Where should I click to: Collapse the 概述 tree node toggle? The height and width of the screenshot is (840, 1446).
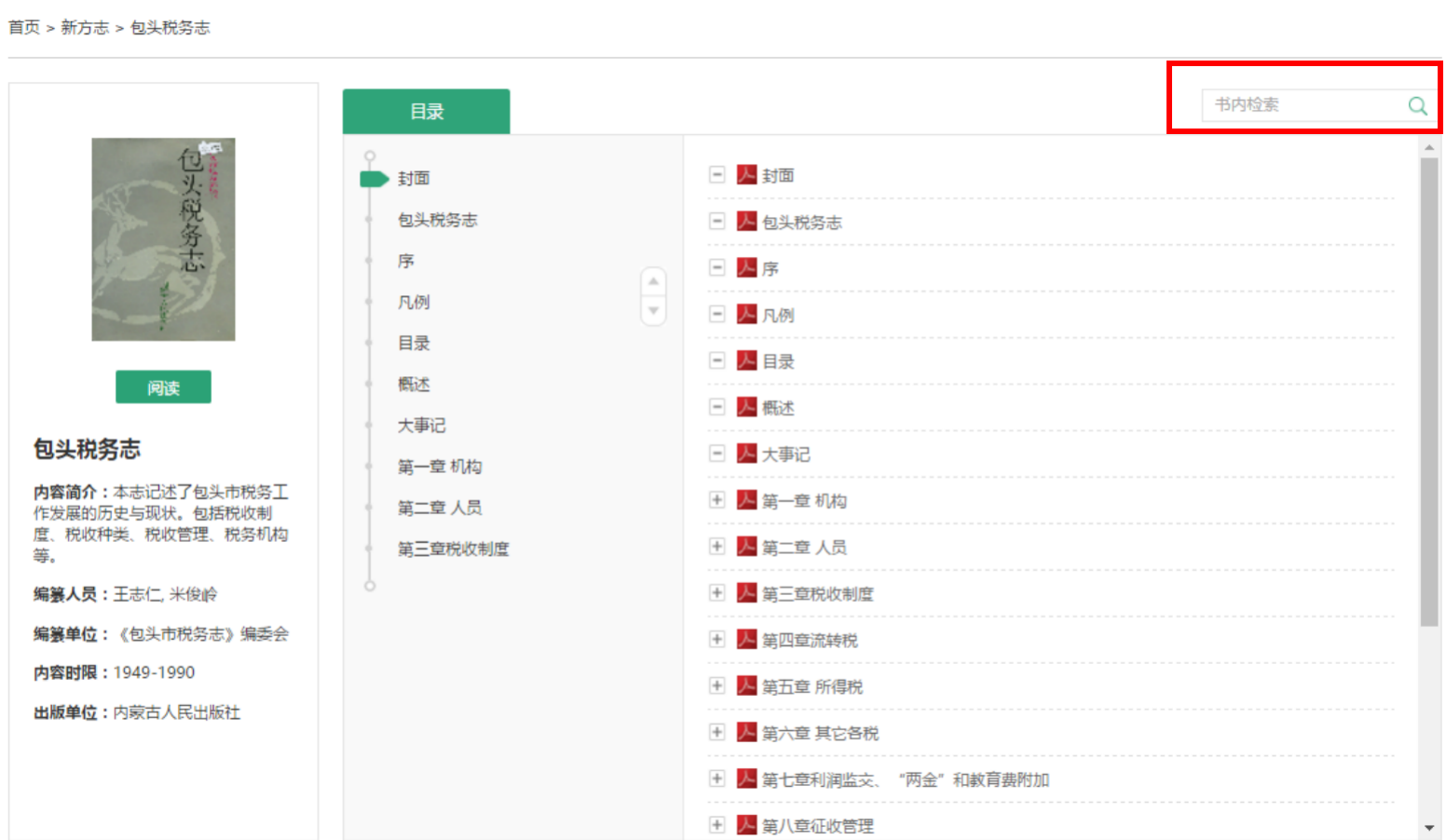716,407
